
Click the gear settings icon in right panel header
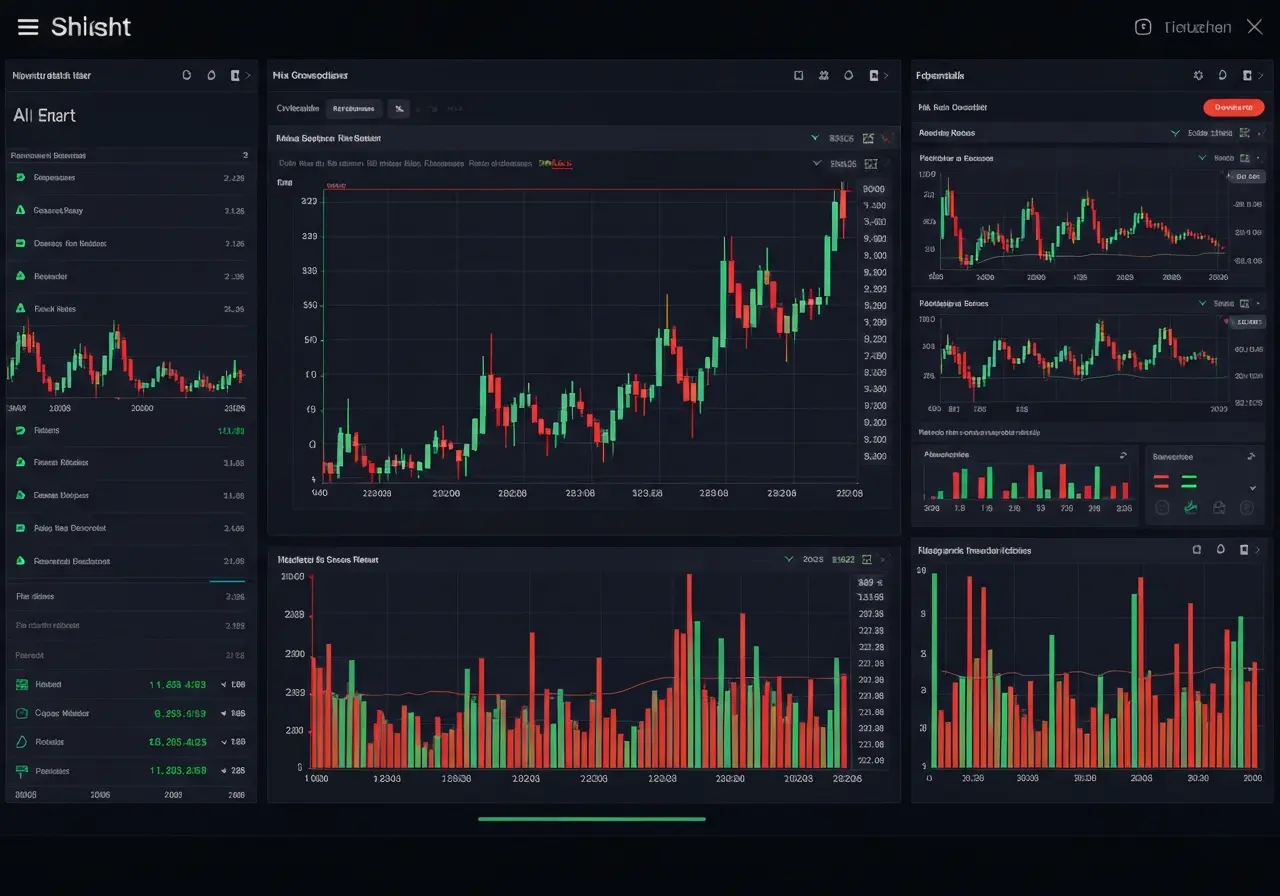click(x=1198, y=75)
